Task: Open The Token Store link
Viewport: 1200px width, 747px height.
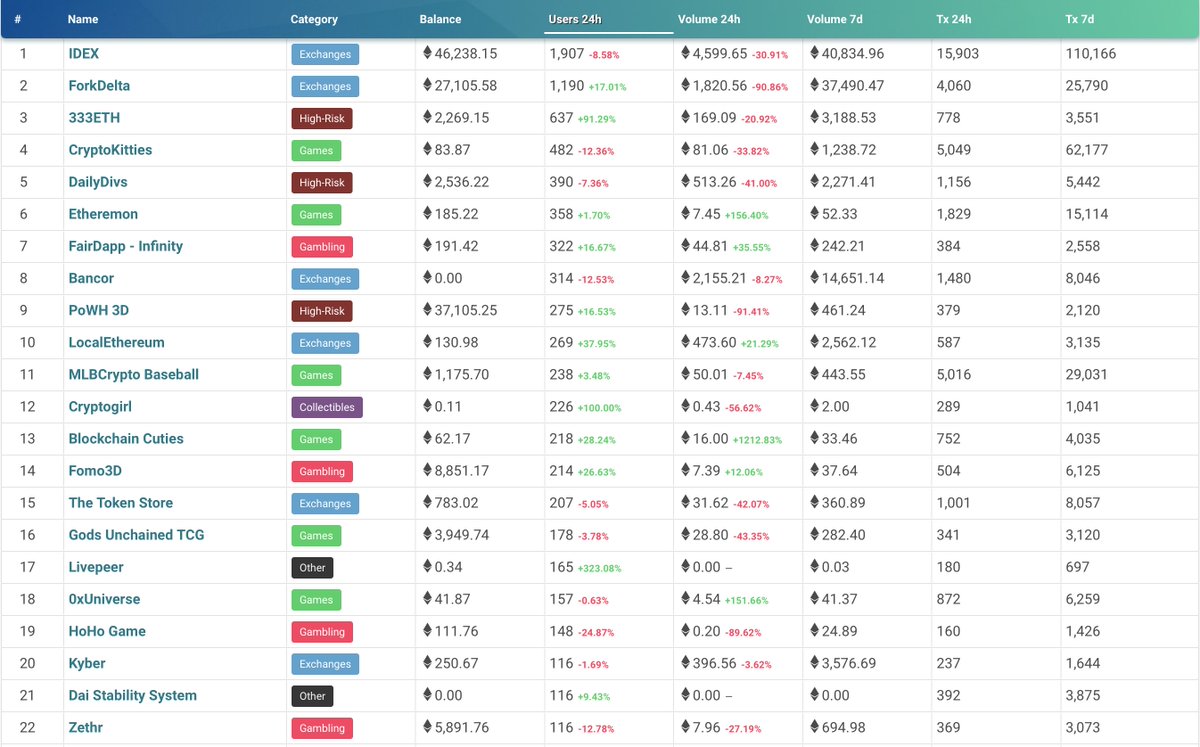Action: pyautogui.click(x=121, y=502)
